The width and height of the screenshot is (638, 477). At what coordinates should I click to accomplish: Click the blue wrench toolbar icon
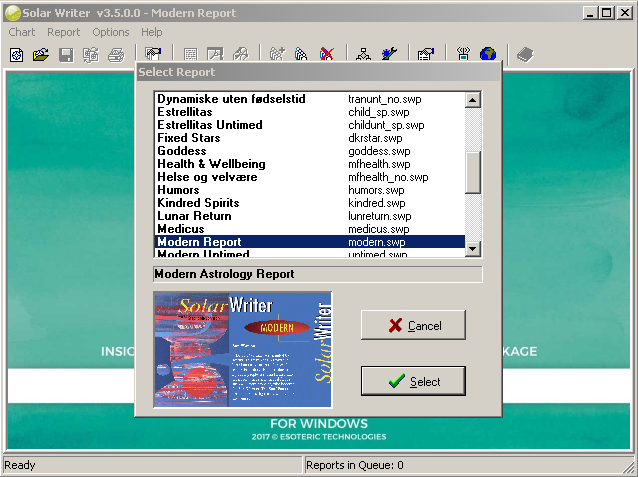[389, 54]
